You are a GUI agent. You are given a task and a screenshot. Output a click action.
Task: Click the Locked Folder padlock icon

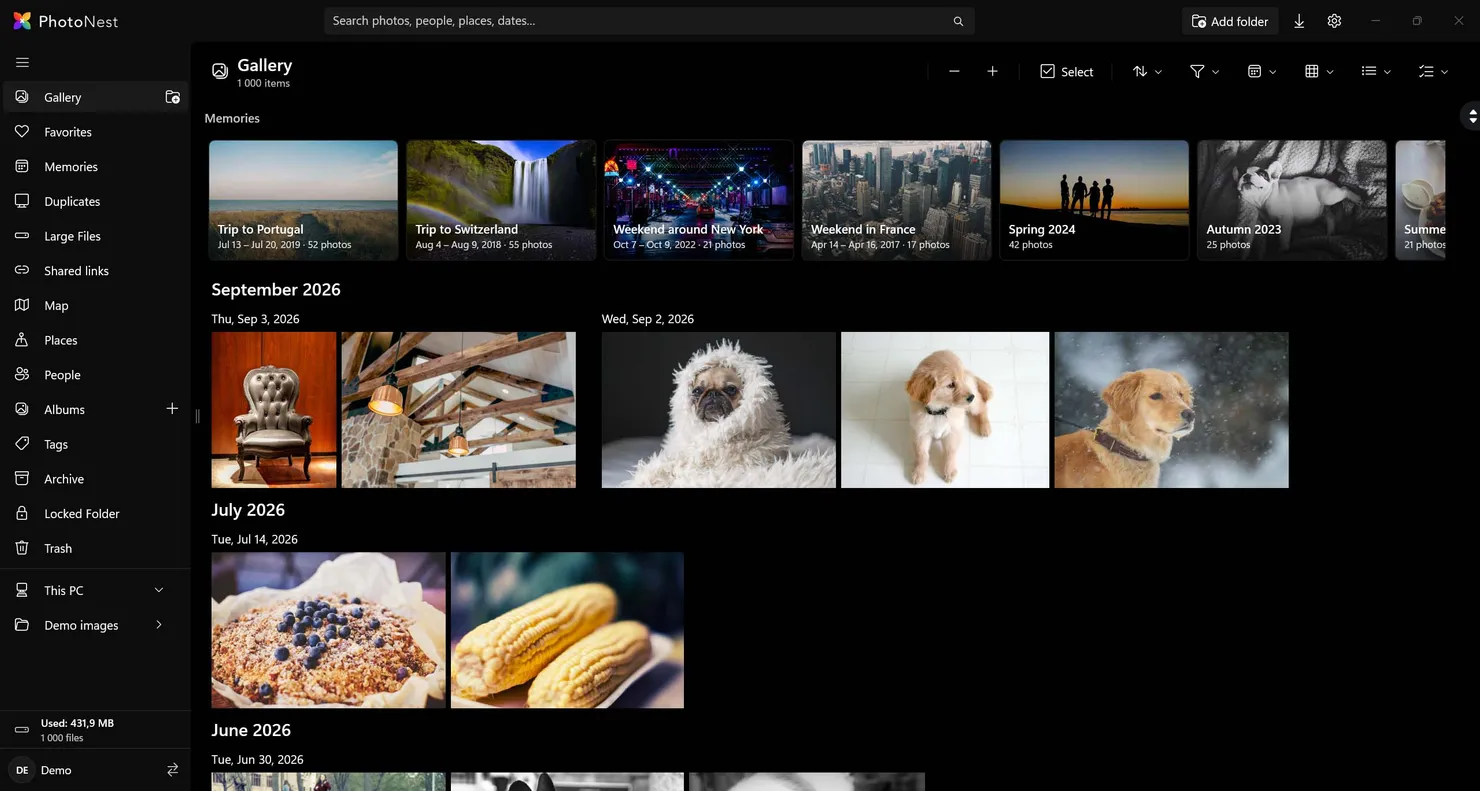tap(22, 513)
